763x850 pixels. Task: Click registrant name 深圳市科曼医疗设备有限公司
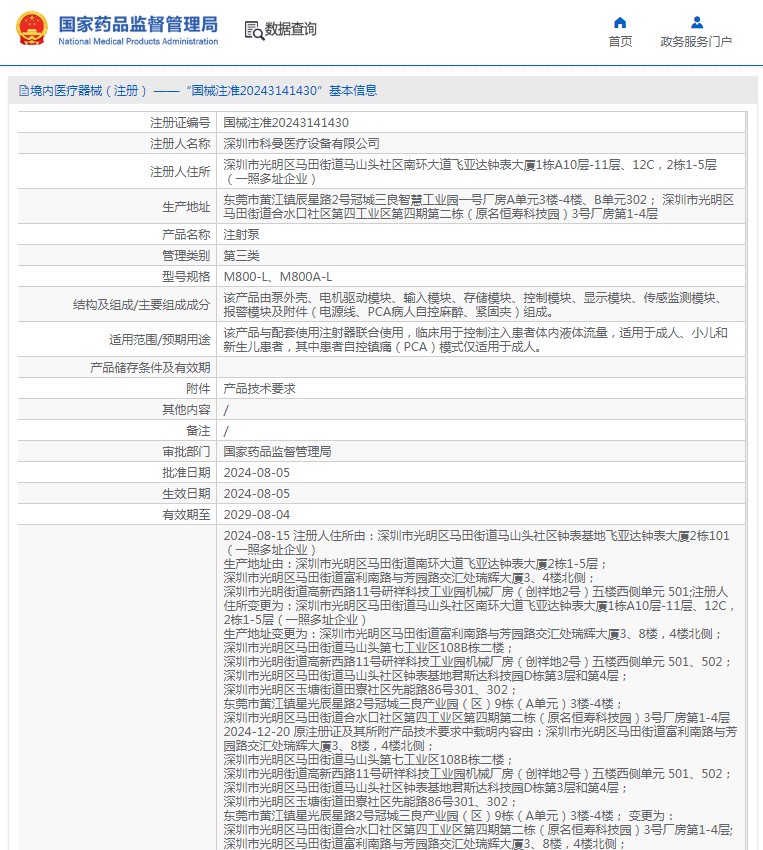pyautogui.click(x=301, y=144)
